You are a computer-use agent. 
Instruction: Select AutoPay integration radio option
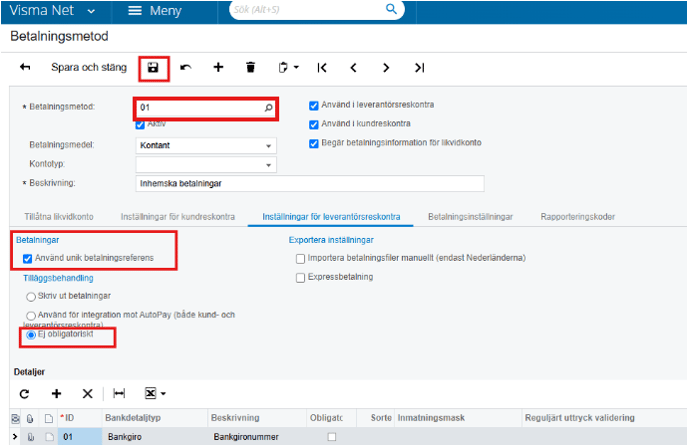(31, 316)
